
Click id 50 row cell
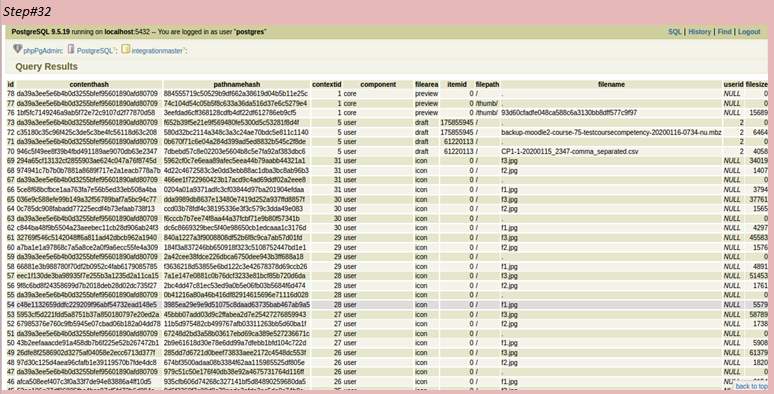click(10, 343)
